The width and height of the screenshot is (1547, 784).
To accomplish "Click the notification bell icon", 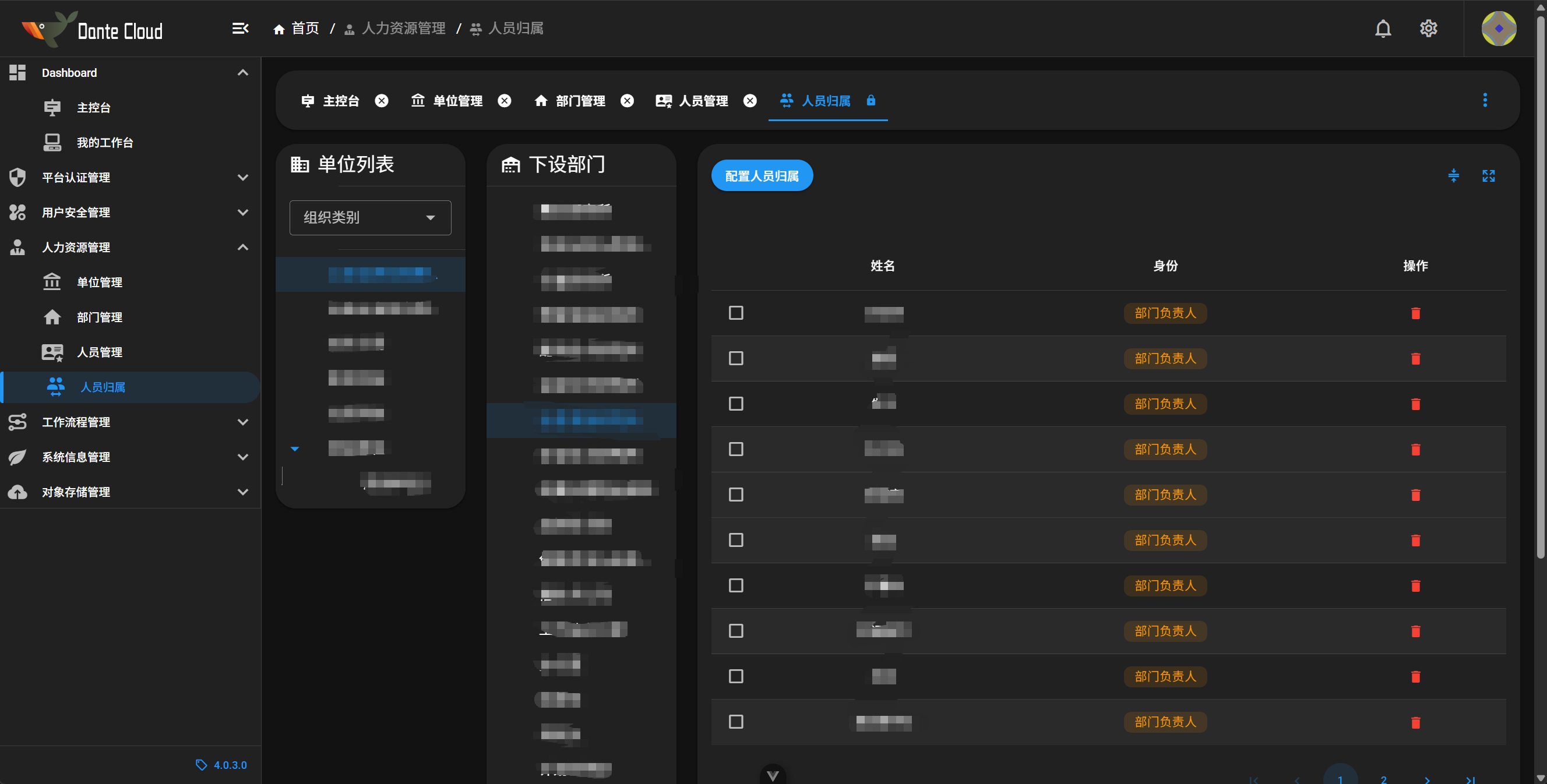I will click(1383, 28).
